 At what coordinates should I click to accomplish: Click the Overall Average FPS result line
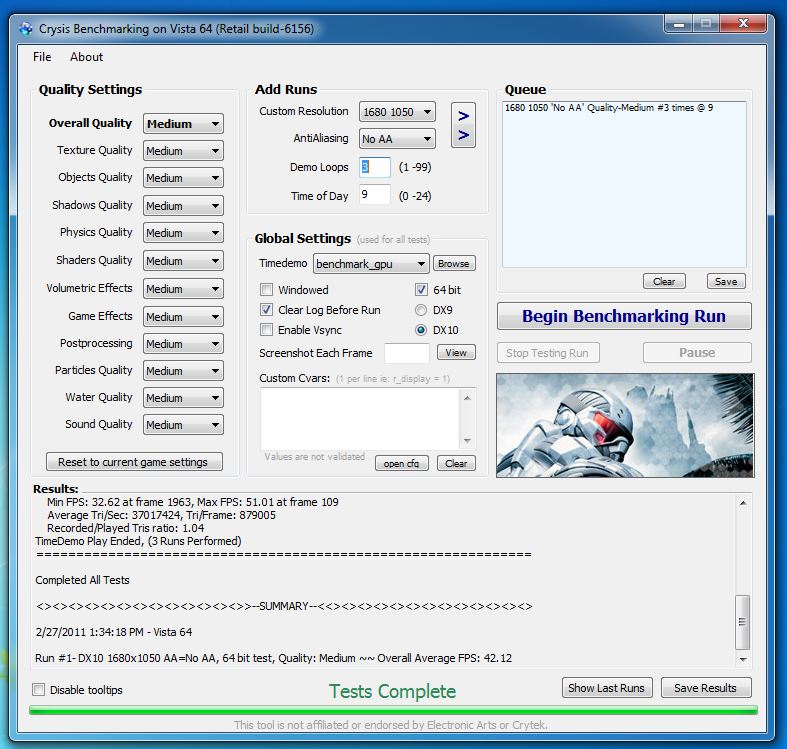click(274, 658)
